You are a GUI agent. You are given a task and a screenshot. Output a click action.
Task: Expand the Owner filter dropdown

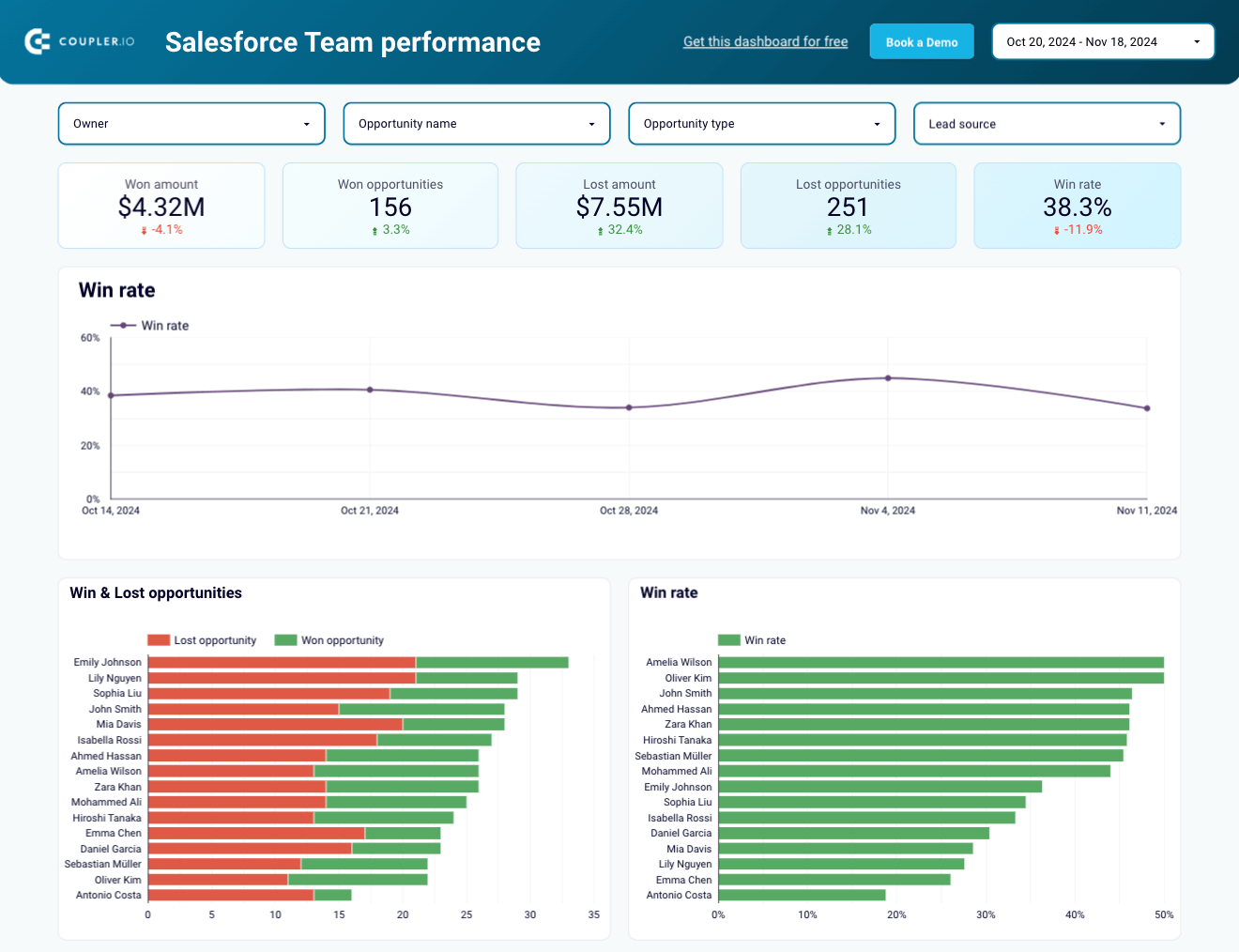point(191,124)
